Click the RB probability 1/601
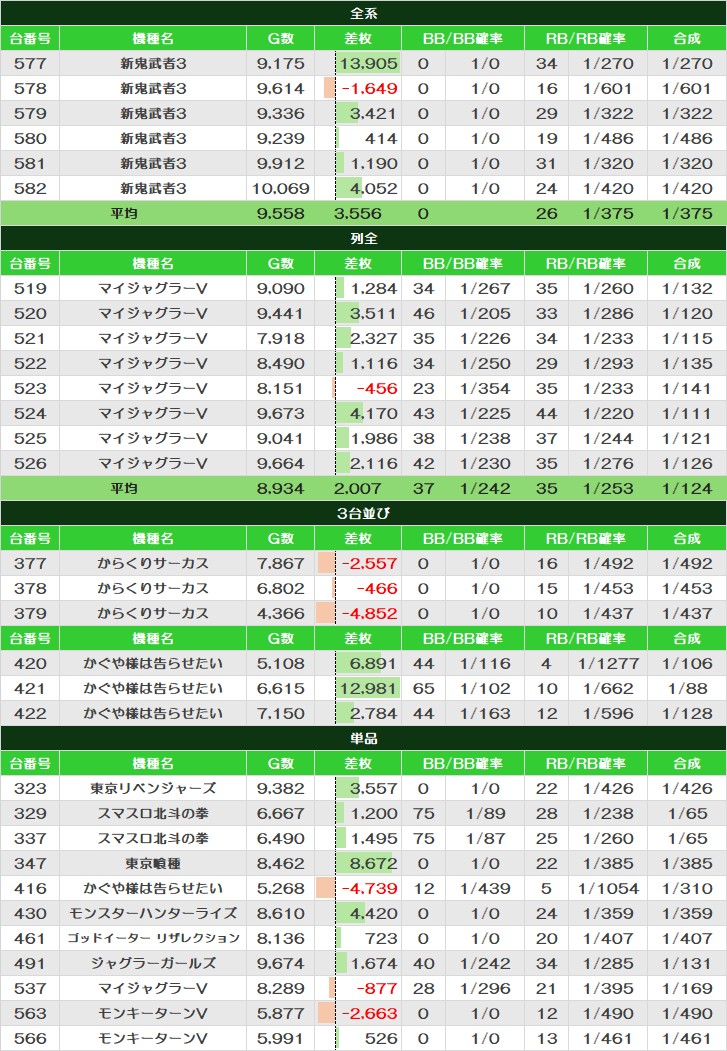Image resolution: width=727 pixels, height=1051 pixels. [608, 88]
